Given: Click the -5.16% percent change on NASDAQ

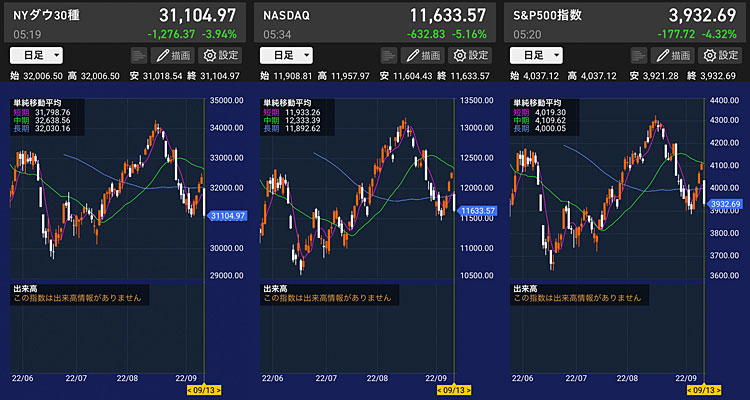Looking at the screenshot, I should point(469,34).
